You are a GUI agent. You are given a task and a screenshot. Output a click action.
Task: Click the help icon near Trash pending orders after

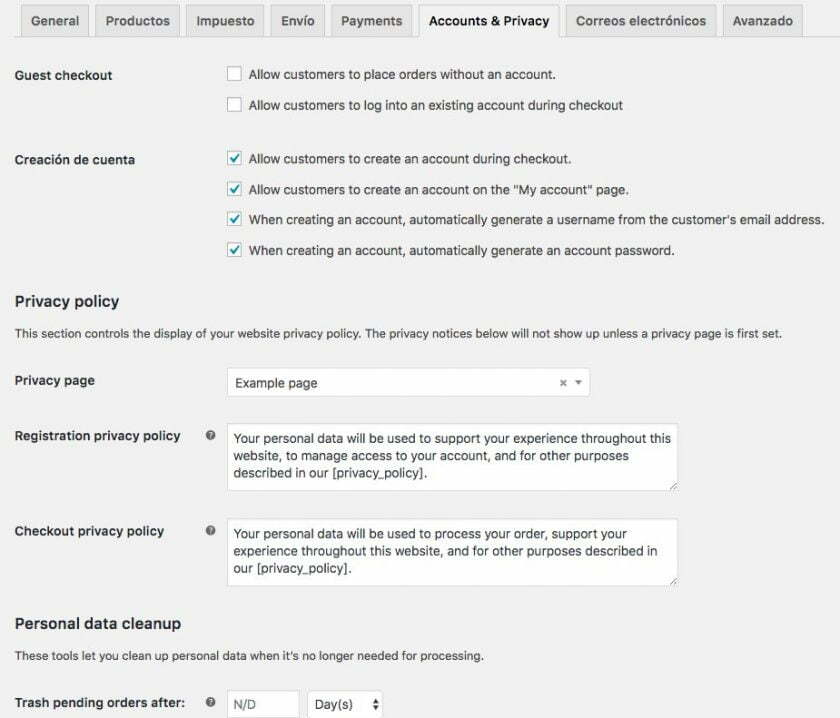[210, 703]
